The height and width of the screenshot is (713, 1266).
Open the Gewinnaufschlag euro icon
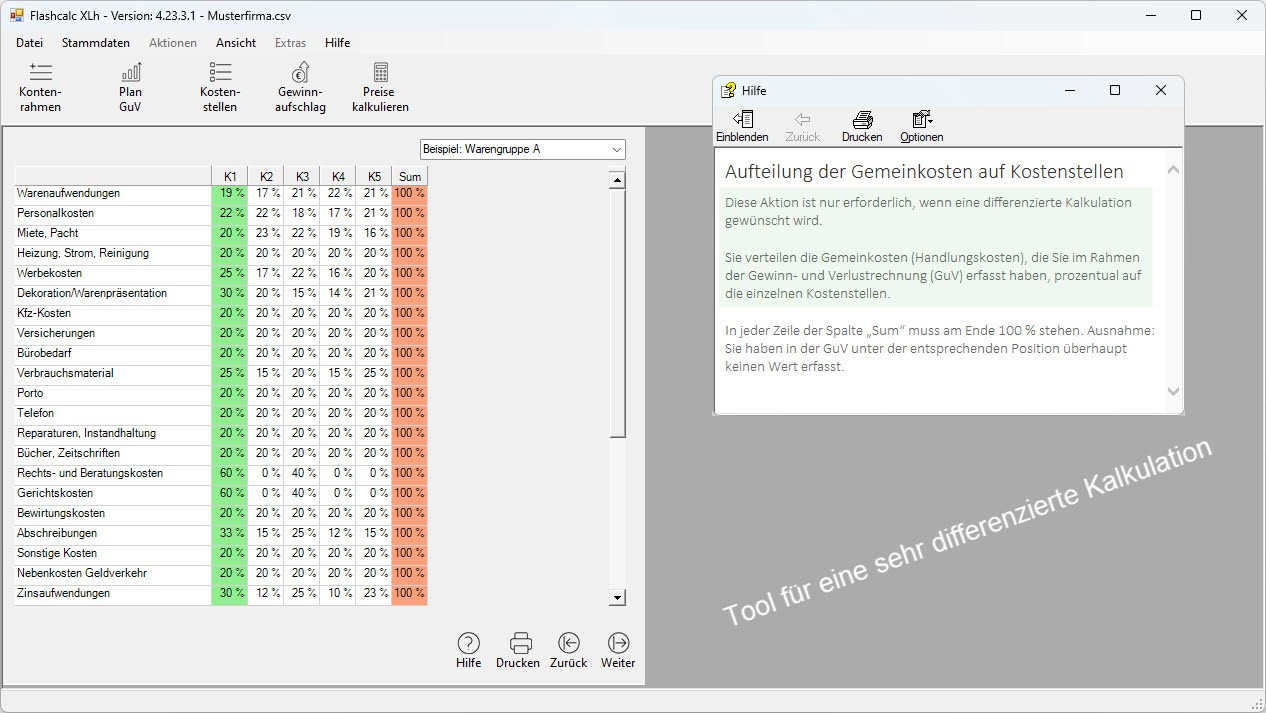[x=300, y=73]
